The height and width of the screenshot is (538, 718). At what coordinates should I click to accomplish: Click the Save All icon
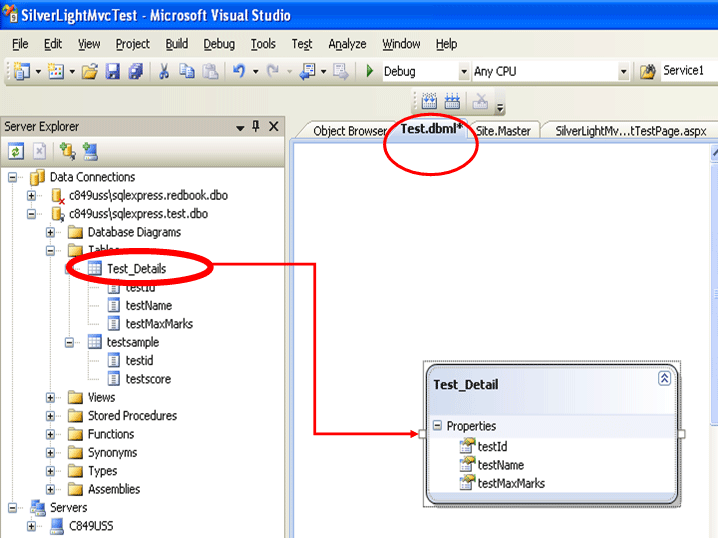(x=136, y=72)
